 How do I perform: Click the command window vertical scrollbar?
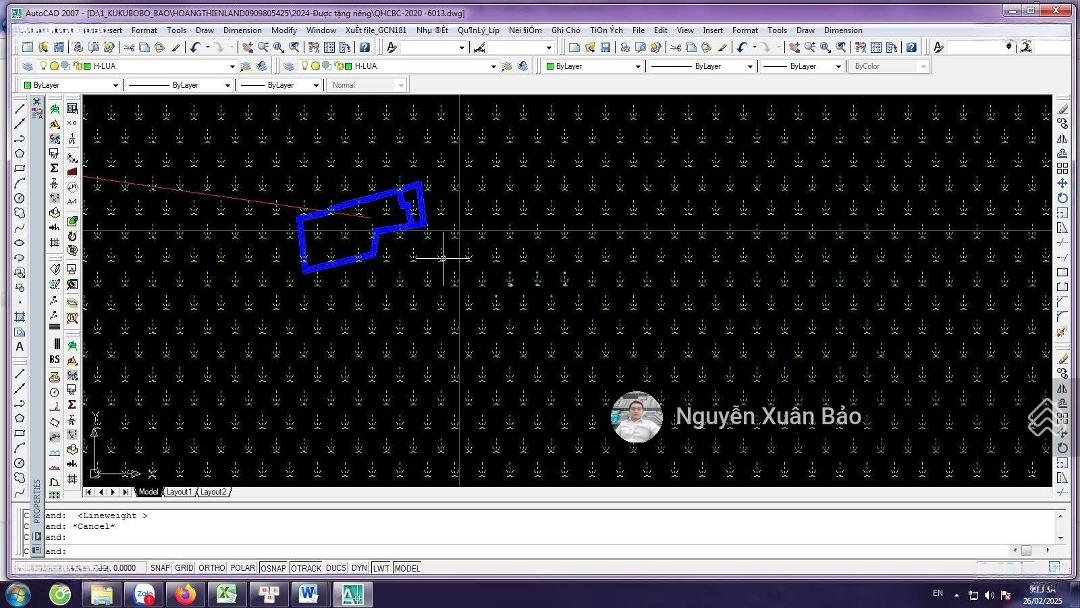click(1061, 527)
